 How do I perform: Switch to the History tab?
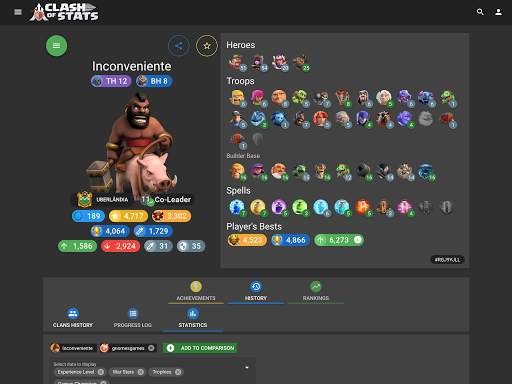click(x=256, y=291)
